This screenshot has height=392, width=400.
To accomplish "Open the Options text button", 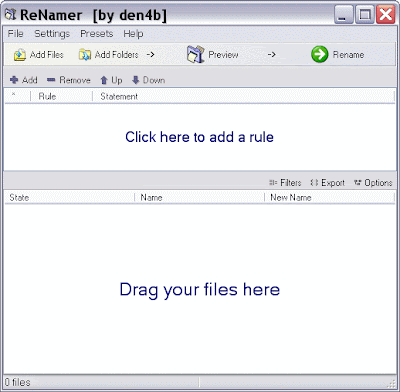I will pyautogui.click(x=378, y=183).
